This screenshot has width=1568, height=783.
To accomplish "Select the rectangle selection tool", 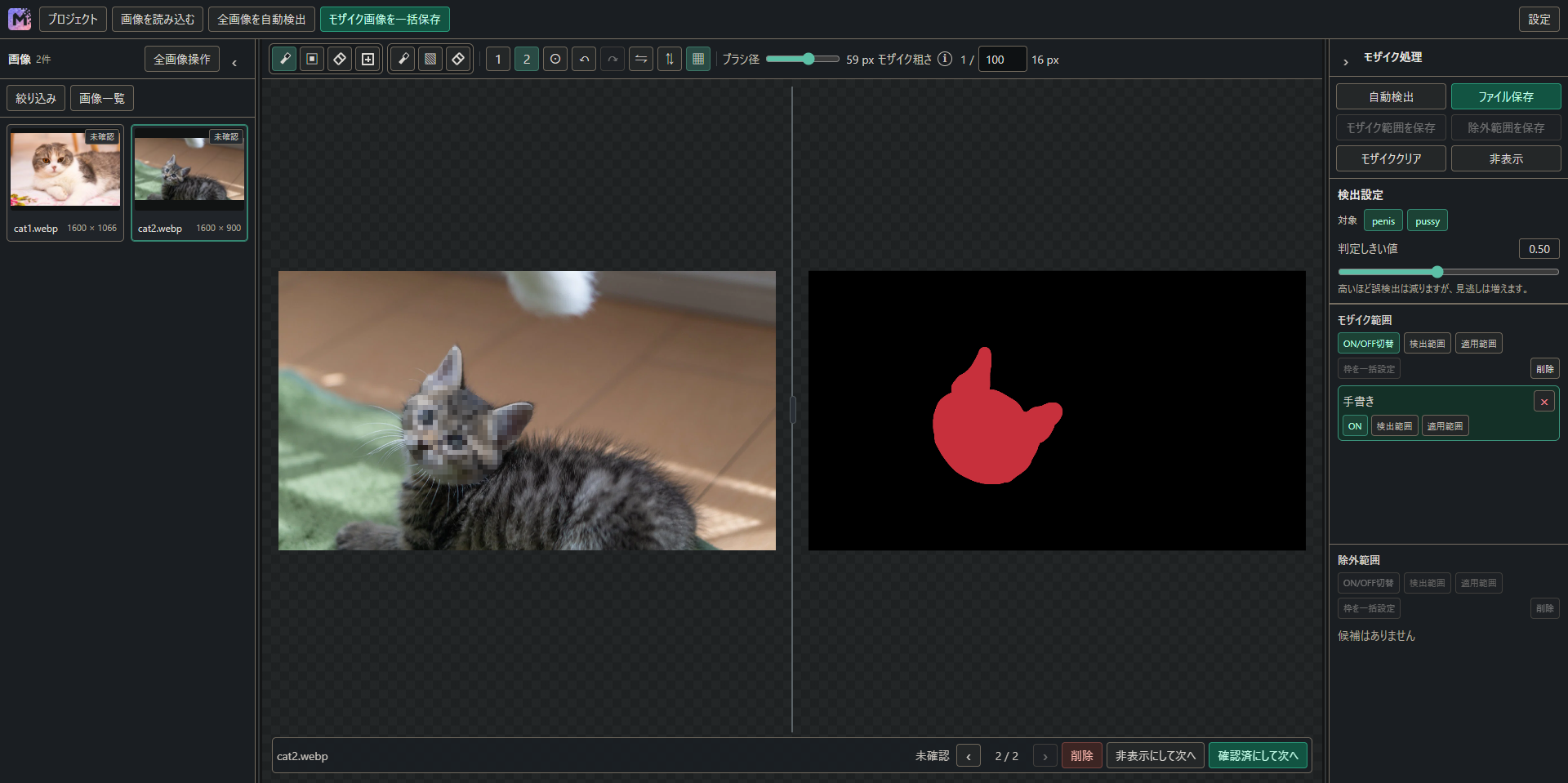I will [x=312, y=59].
